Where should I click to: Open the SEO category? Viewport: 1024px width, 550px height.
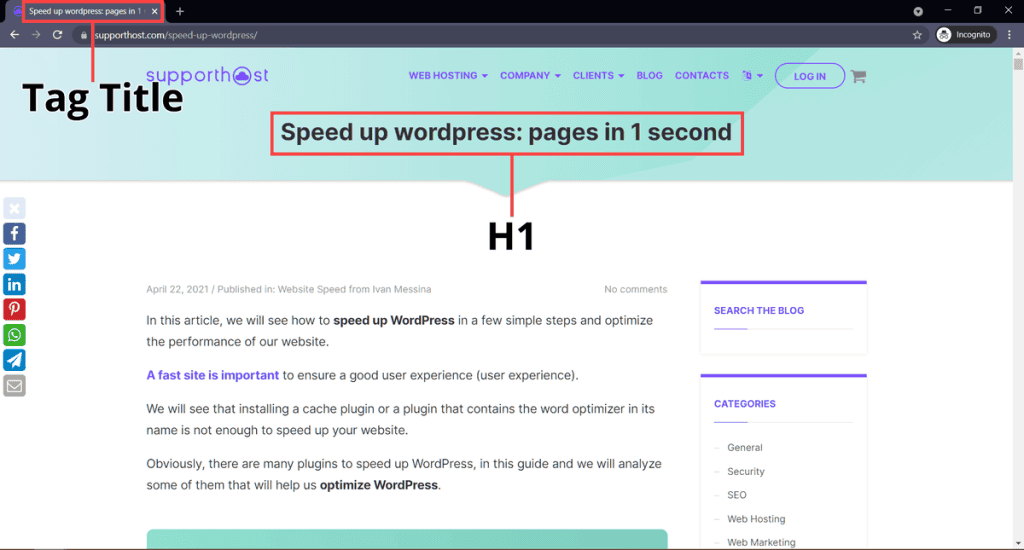pos(737,495)
